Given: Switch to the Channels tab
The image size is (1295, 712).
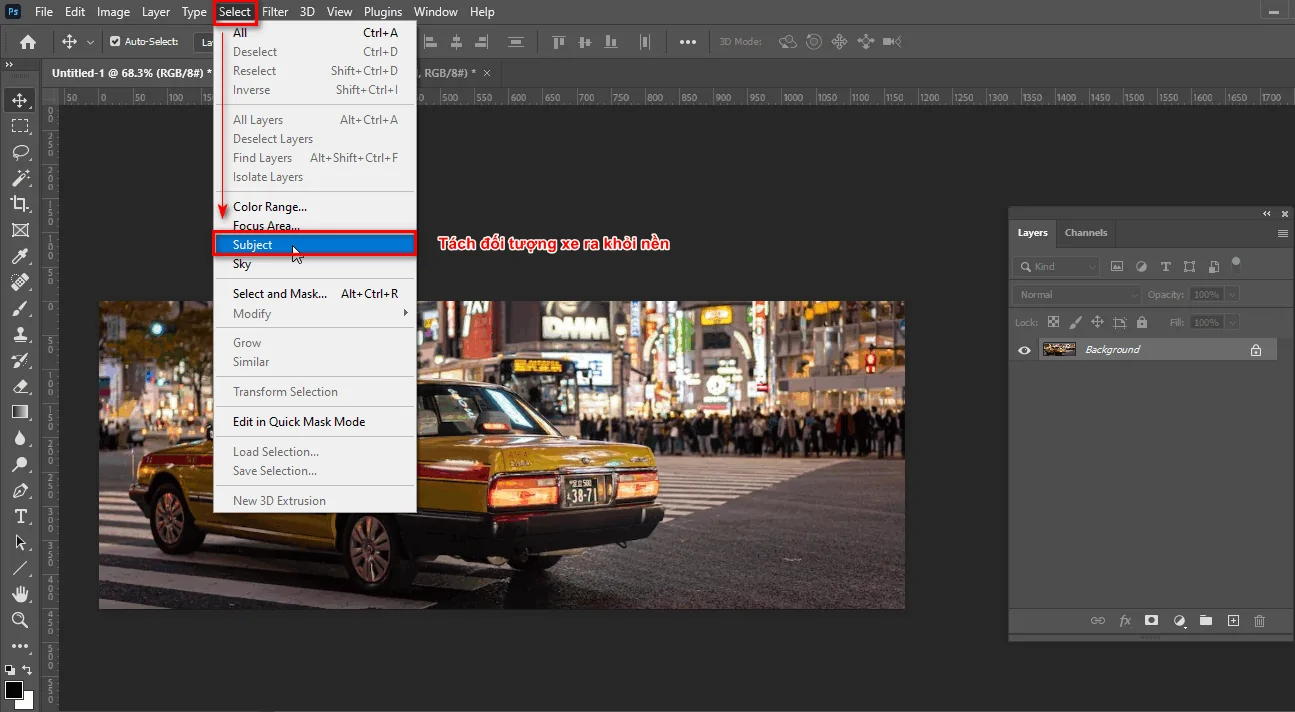Looking at the screenshot, I should click(1086, 233).
